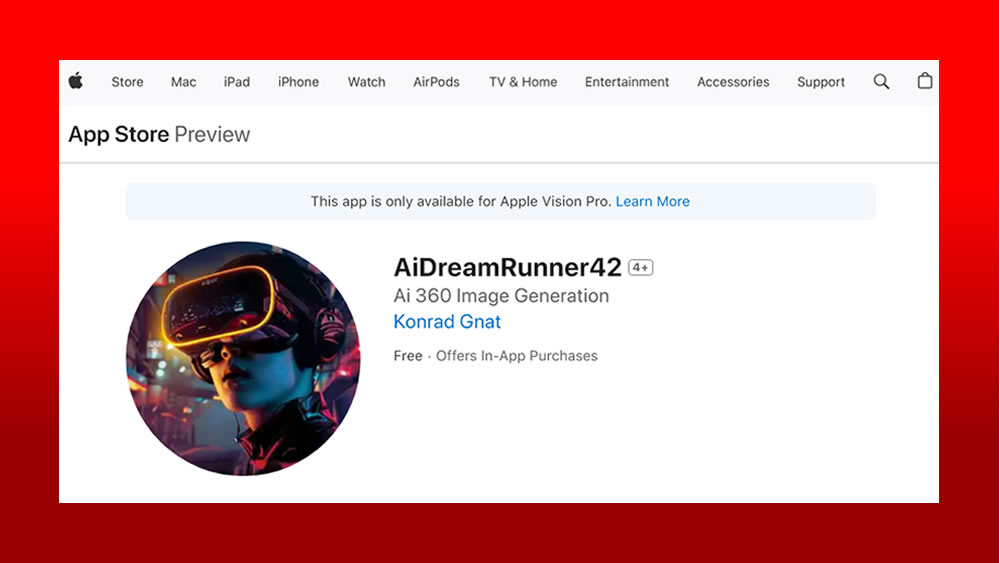
Task: Click the AiDreamRunner42 app icon image
Action: click(243, 358)
